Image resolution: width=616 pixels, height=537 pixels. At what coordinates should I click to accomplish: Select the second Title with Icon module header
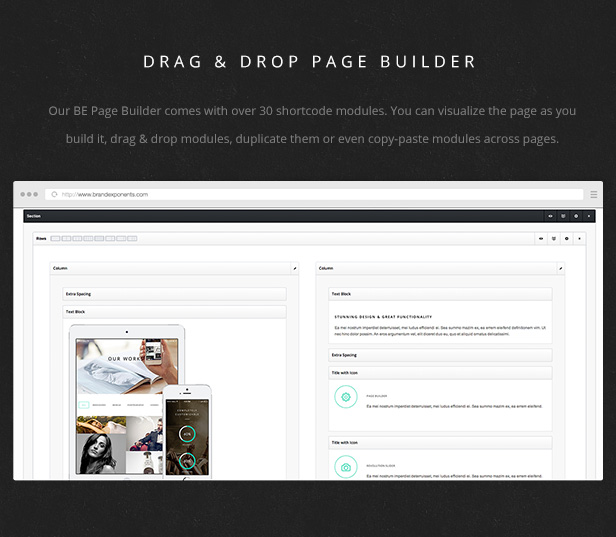[440, 442]
